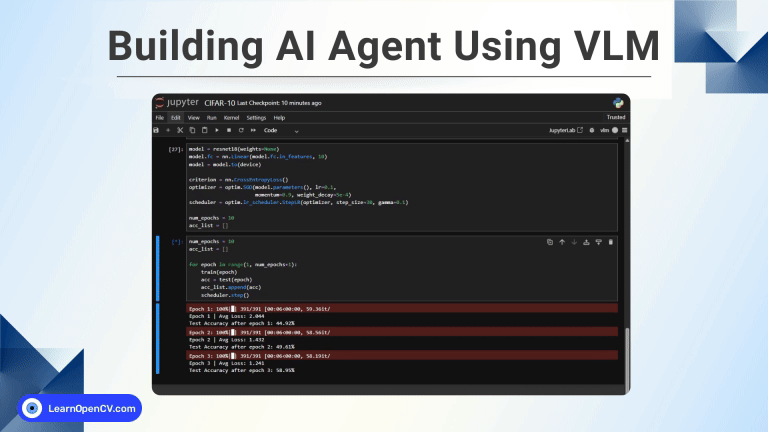Open the Edit menu
This screenshot has width=768, height=432.
click(x=175, y=117)
